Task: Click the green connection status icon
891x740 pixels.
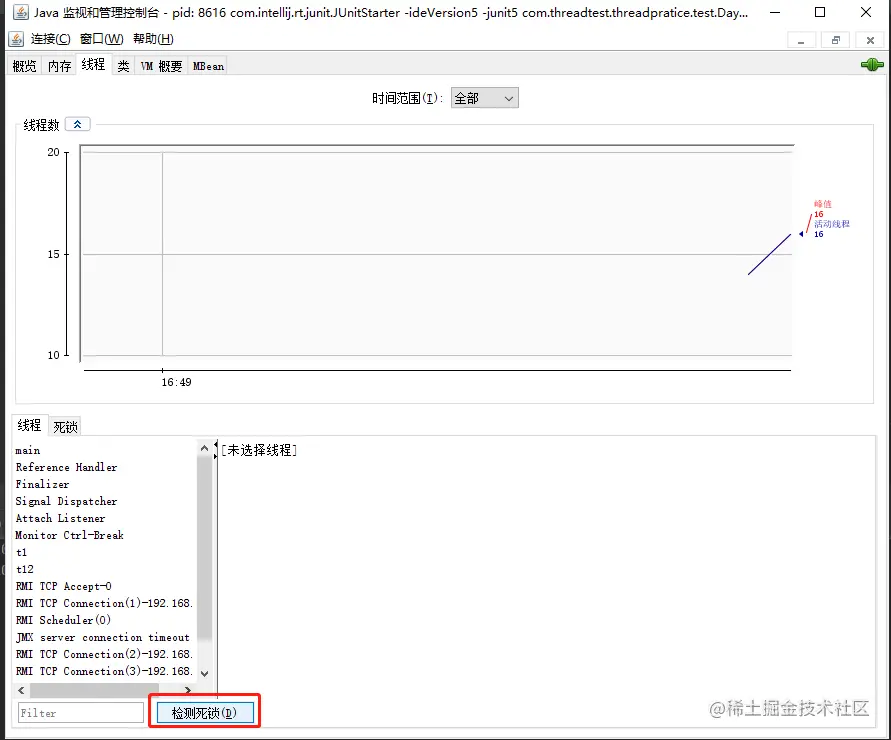Action: click(872, 65)
